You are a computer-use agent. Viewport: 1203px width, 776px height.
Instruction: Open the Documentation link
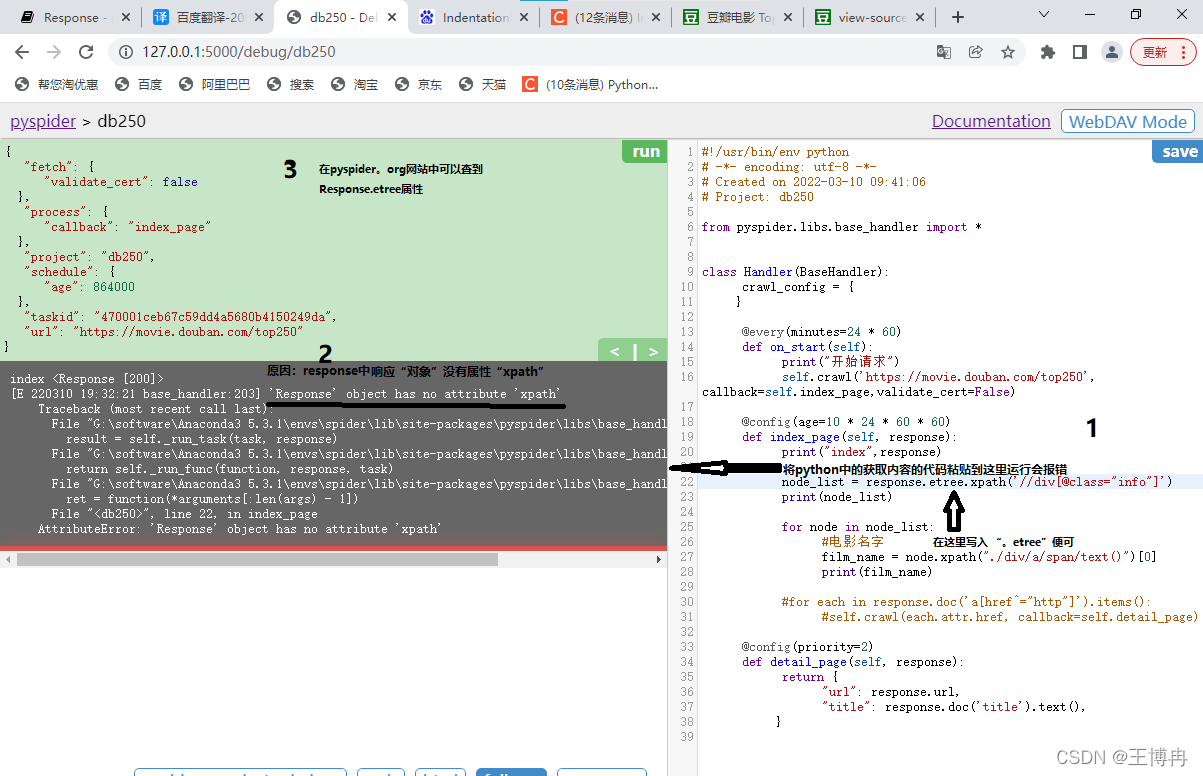[x=991, y=121]
